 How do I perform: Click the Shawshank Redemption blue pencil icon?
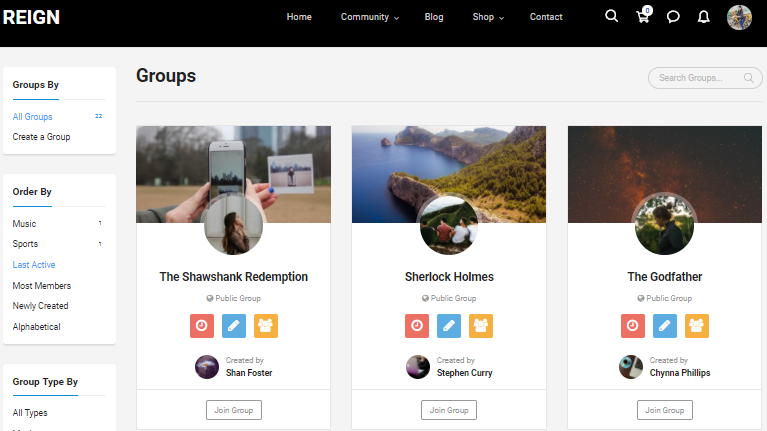tap(234, 326)
